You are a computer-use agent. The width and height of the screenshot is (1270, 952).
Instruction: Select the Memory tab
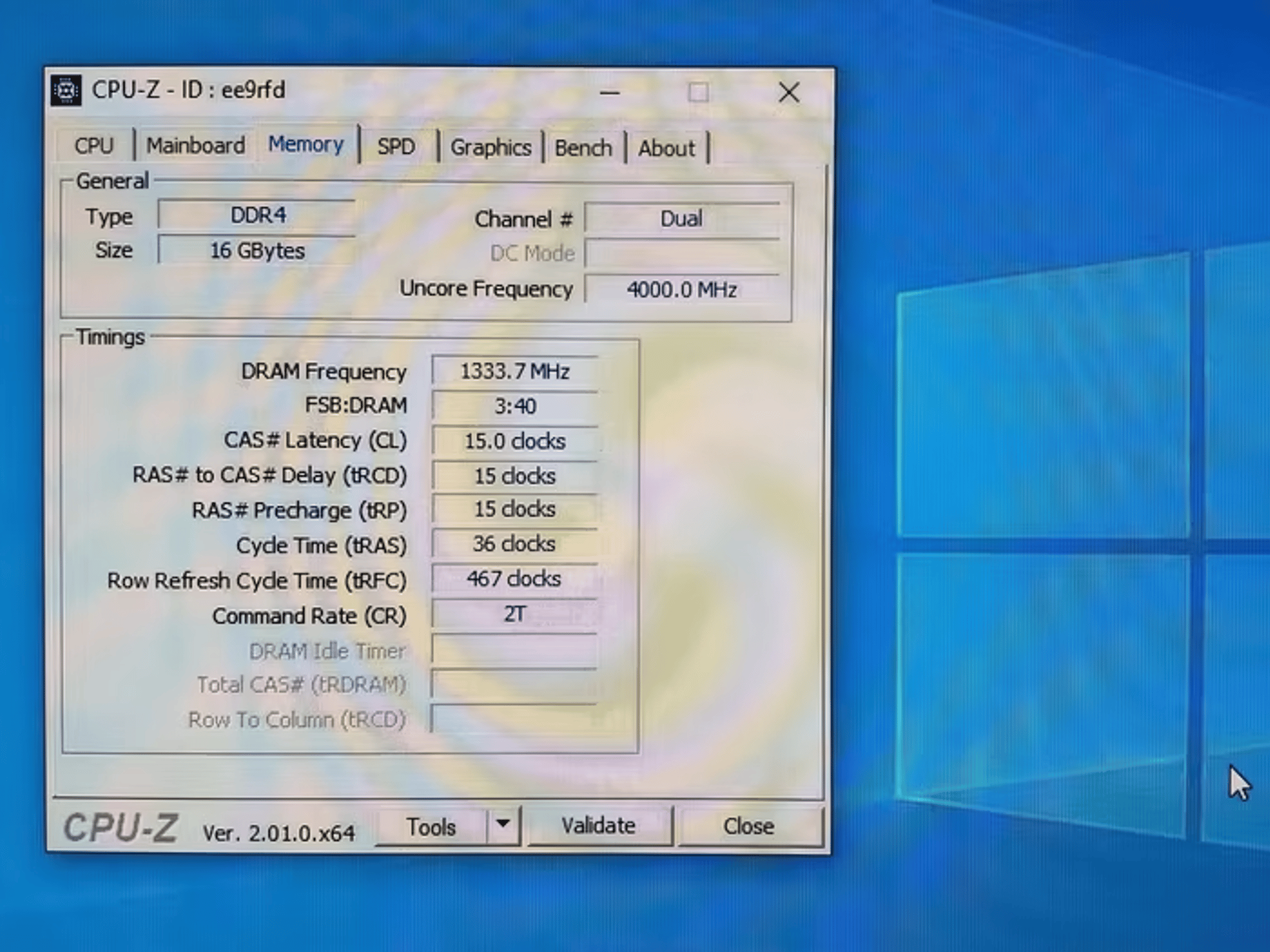point(306,144)
